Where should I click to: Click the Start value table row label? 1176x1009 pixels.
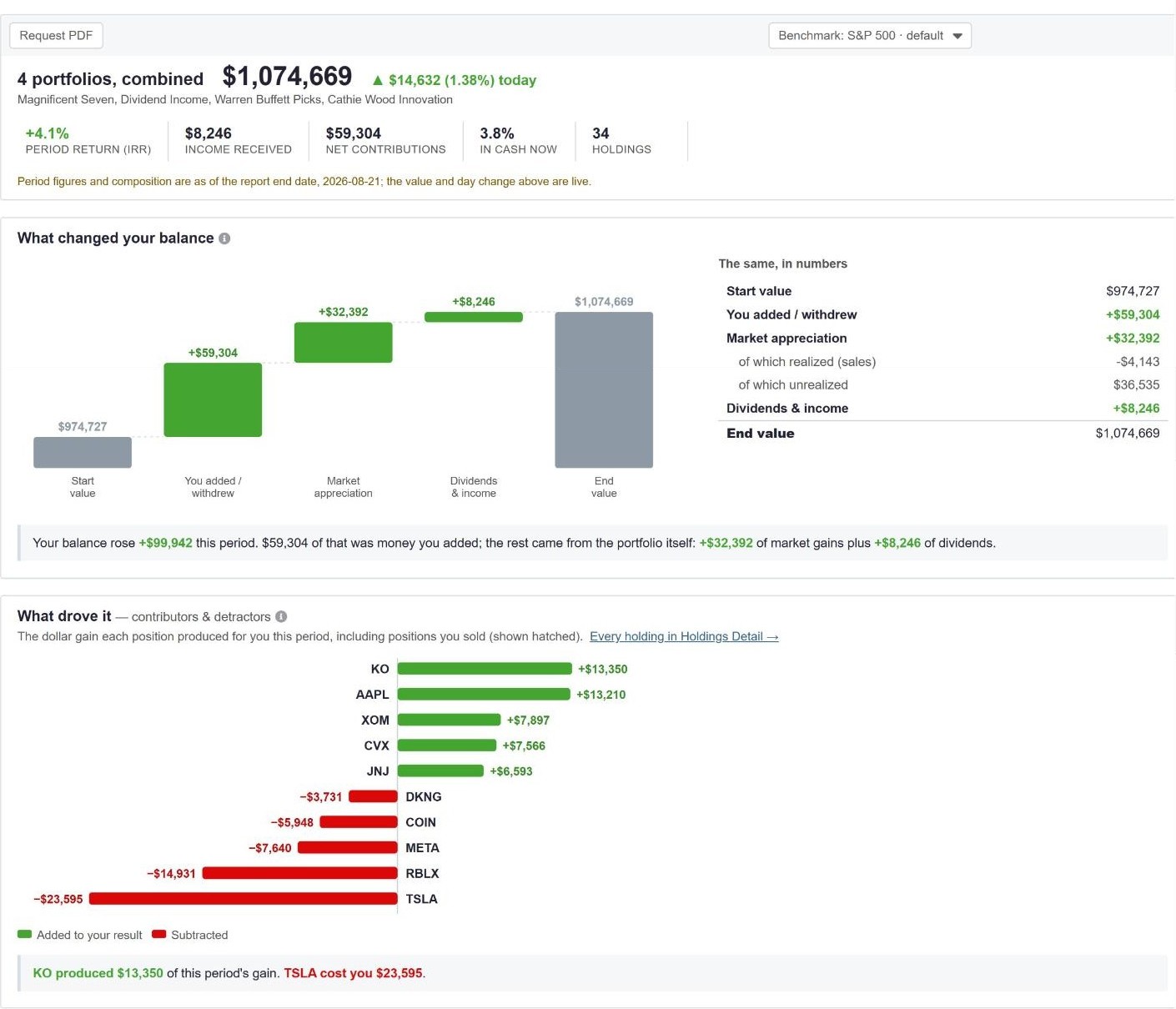coord(759,291)
